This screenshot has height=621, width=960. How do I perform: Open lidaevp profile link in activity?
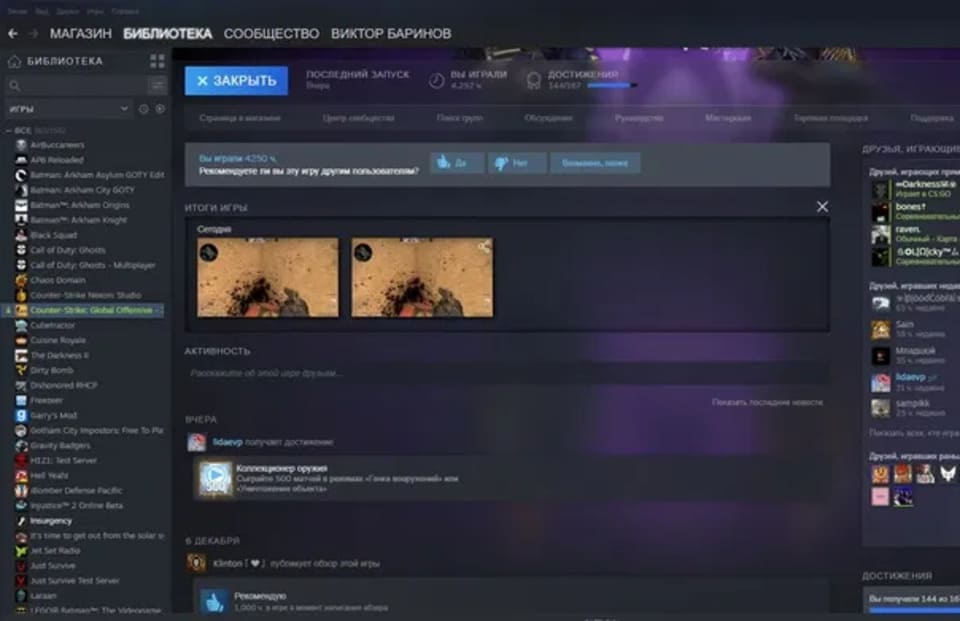228,442
